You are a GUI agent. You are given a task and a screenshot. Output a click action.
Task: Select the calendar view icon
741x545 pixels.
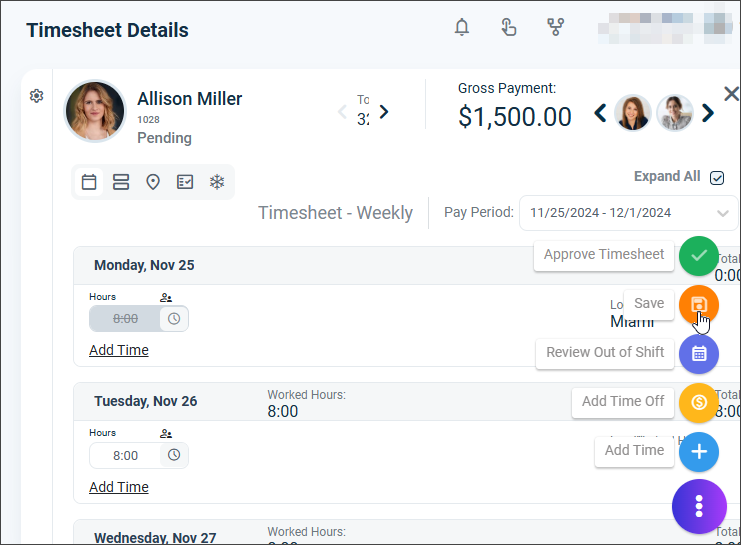coord(89,182)
